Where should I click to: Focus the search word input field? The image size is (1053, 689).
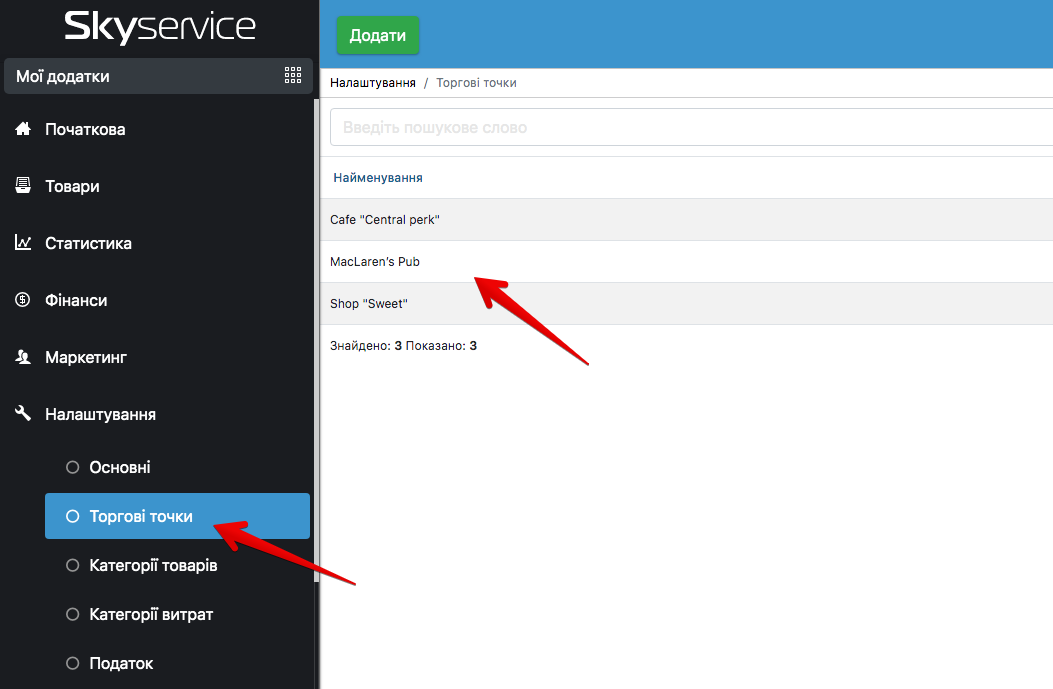pyautogui.click(x=690, y=128)
